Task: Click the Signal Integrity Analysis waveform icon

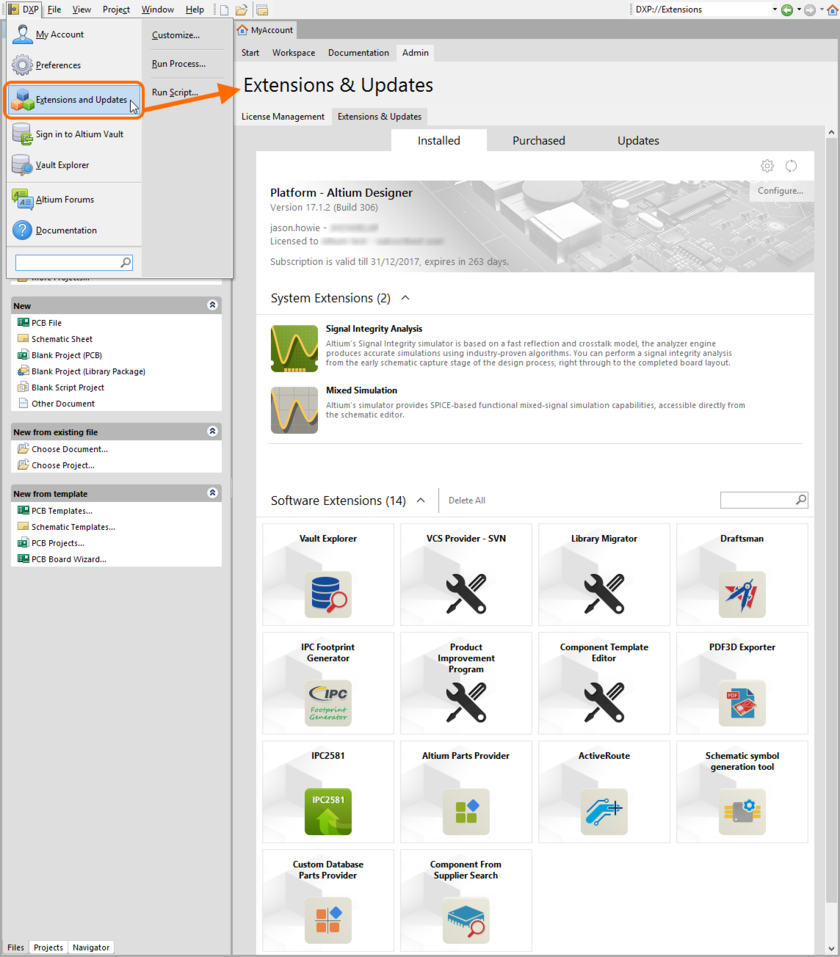Action: point(294,348)
